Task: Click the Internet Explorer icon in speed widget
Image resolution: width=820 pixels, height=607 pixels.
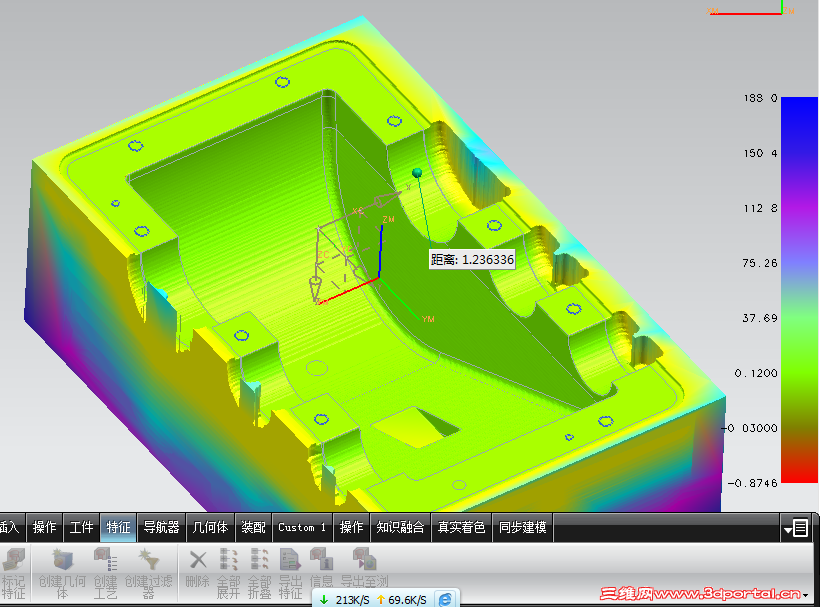Action: pyautogui.click(x=445, y=599)
